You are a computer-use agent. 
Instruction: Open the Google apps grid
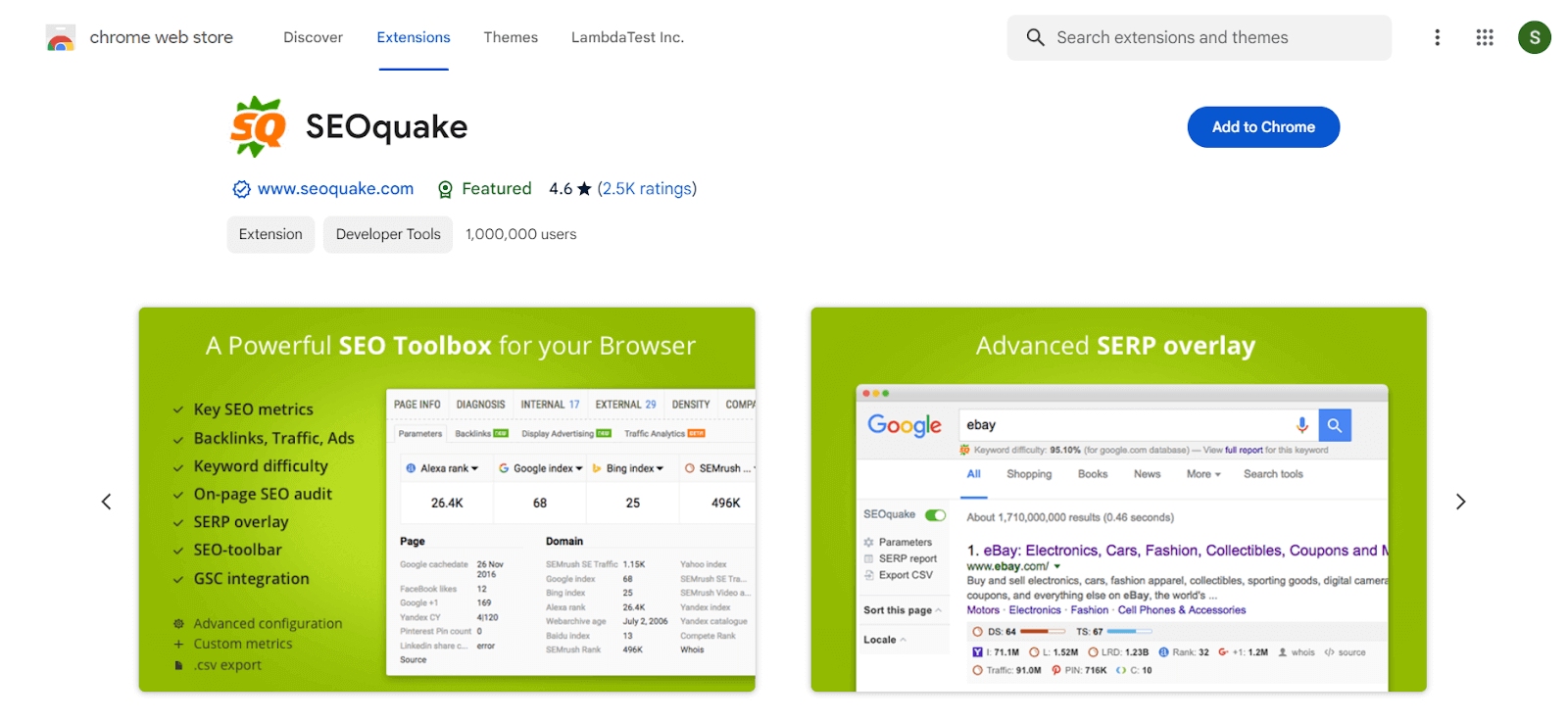(1485, 37)
